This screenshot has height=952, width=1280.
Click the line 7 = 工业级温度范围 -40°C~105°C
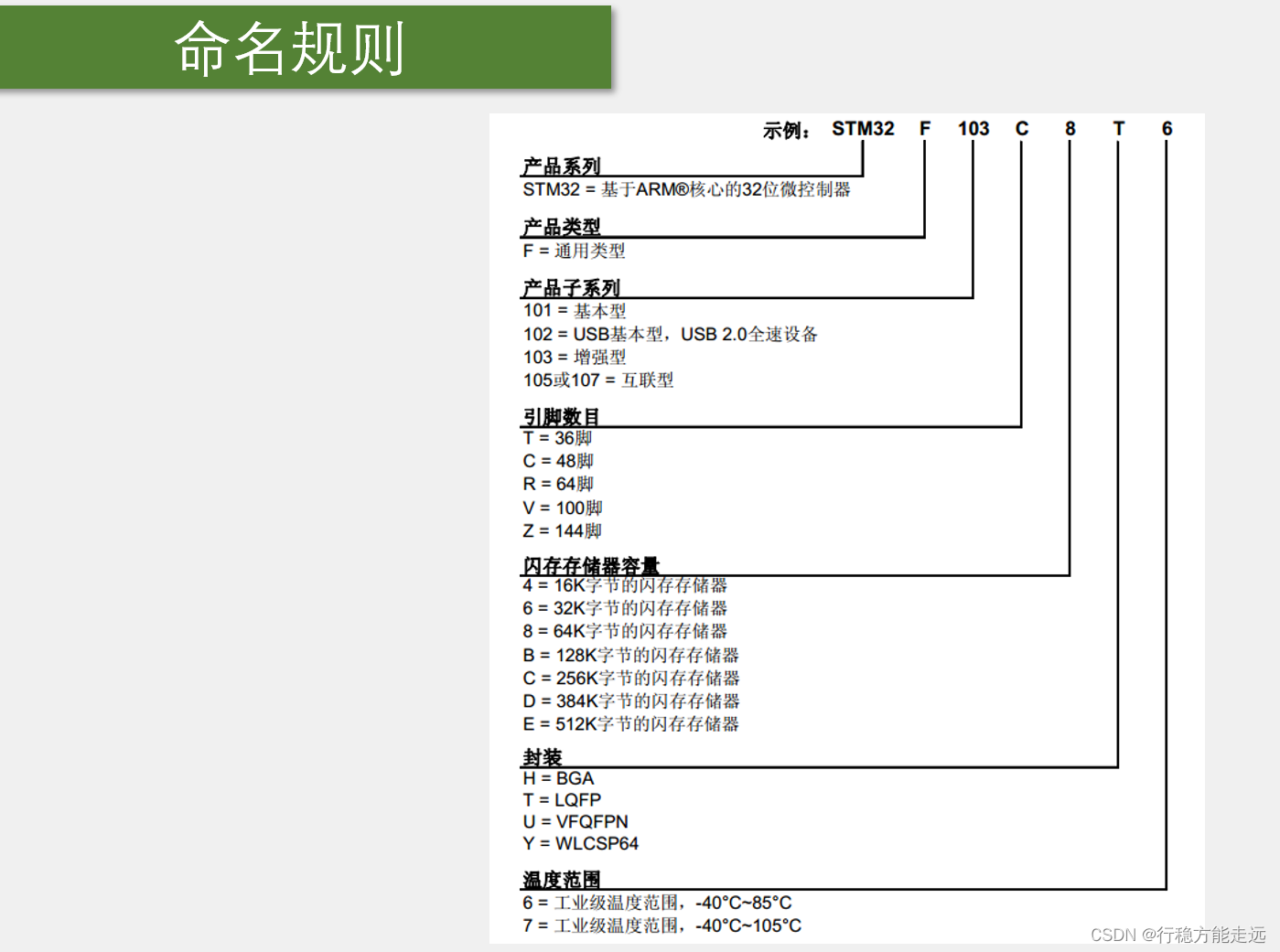tap(662, 925)
